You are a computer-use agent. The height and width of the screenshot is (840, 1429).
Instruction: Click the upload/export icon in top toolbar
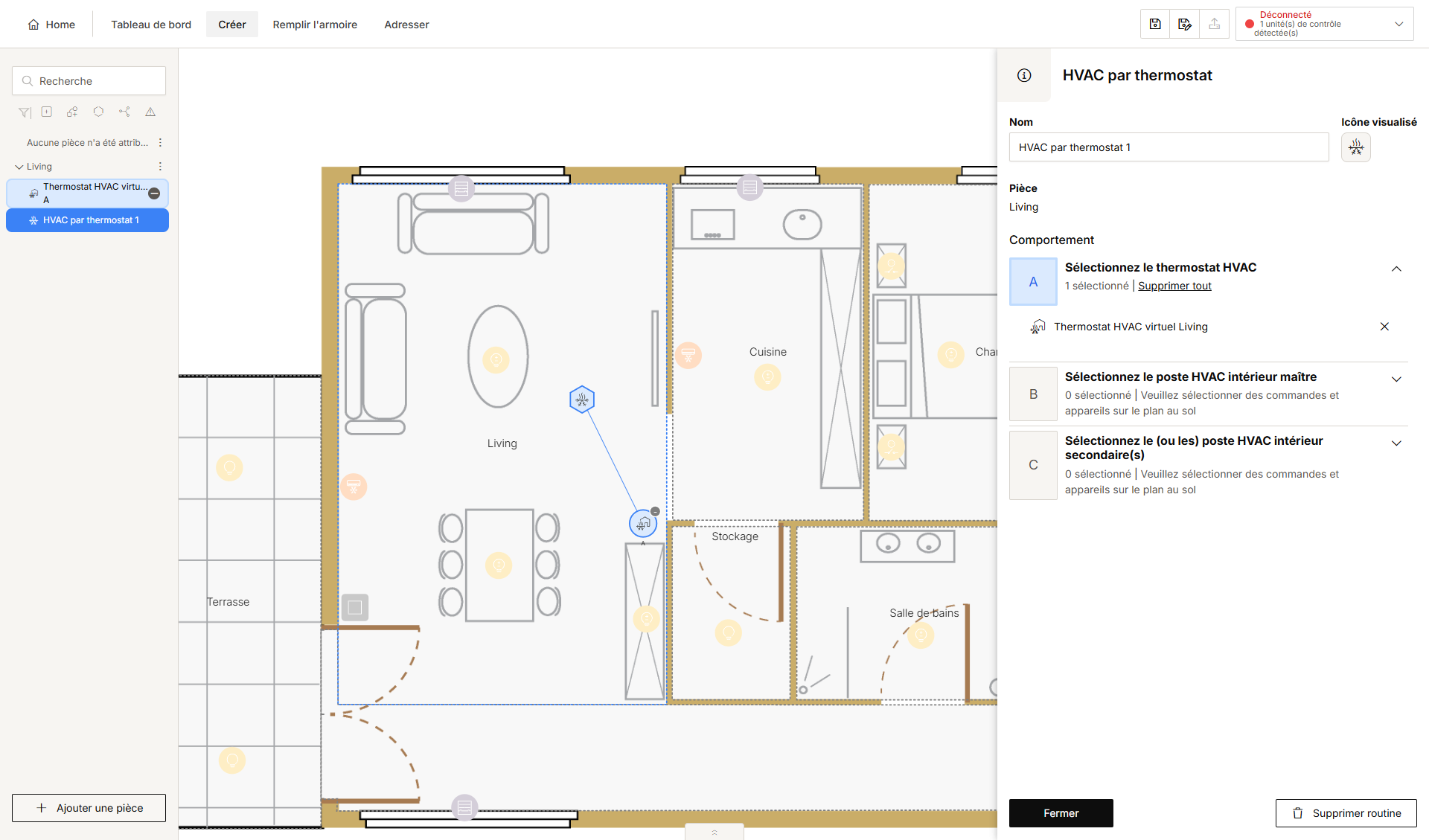pyautogui.click(x=1215, y=24)
